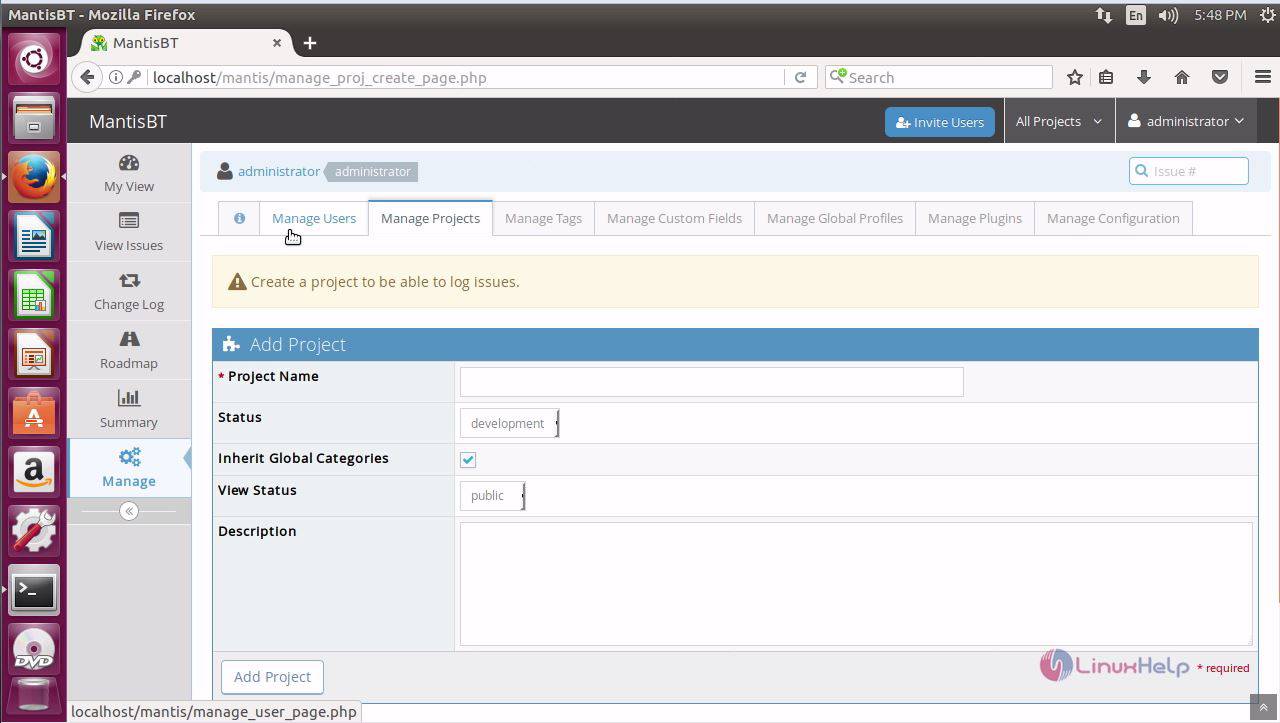1280x723 pixels.
Task: Click the info icon tab
Action: (x=239, y=218)
